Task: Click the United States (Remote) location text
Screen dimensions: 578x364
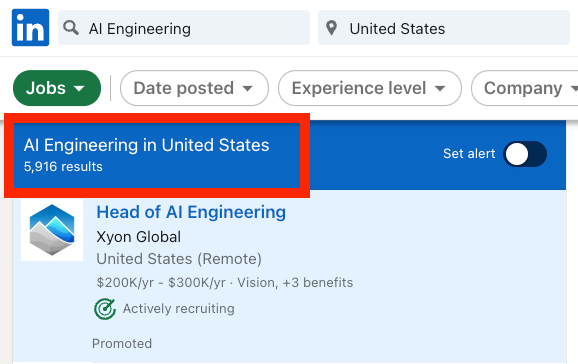Action: 179,259
